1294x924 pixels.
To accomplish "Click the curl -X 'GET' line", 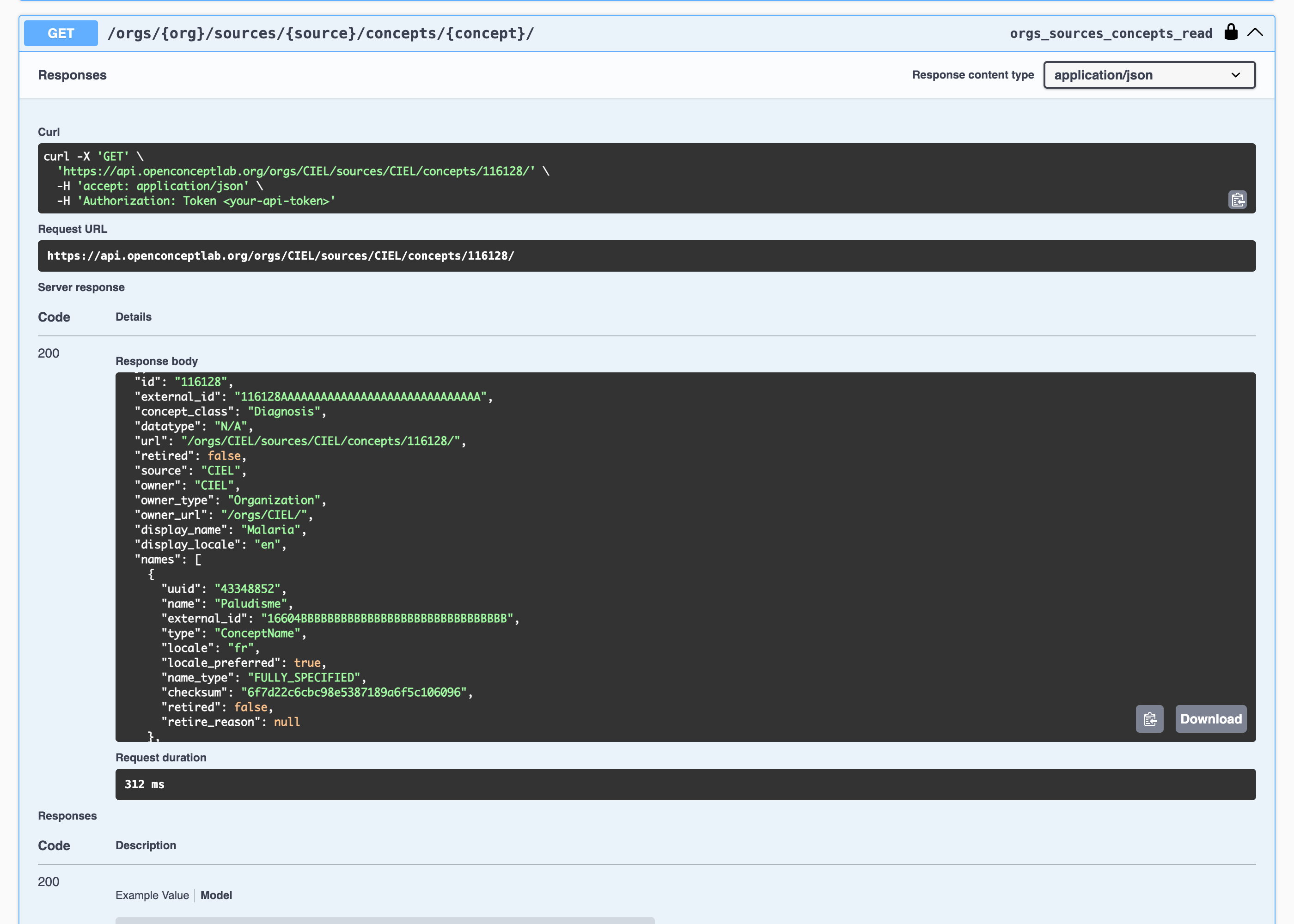I will coord(93,157).
